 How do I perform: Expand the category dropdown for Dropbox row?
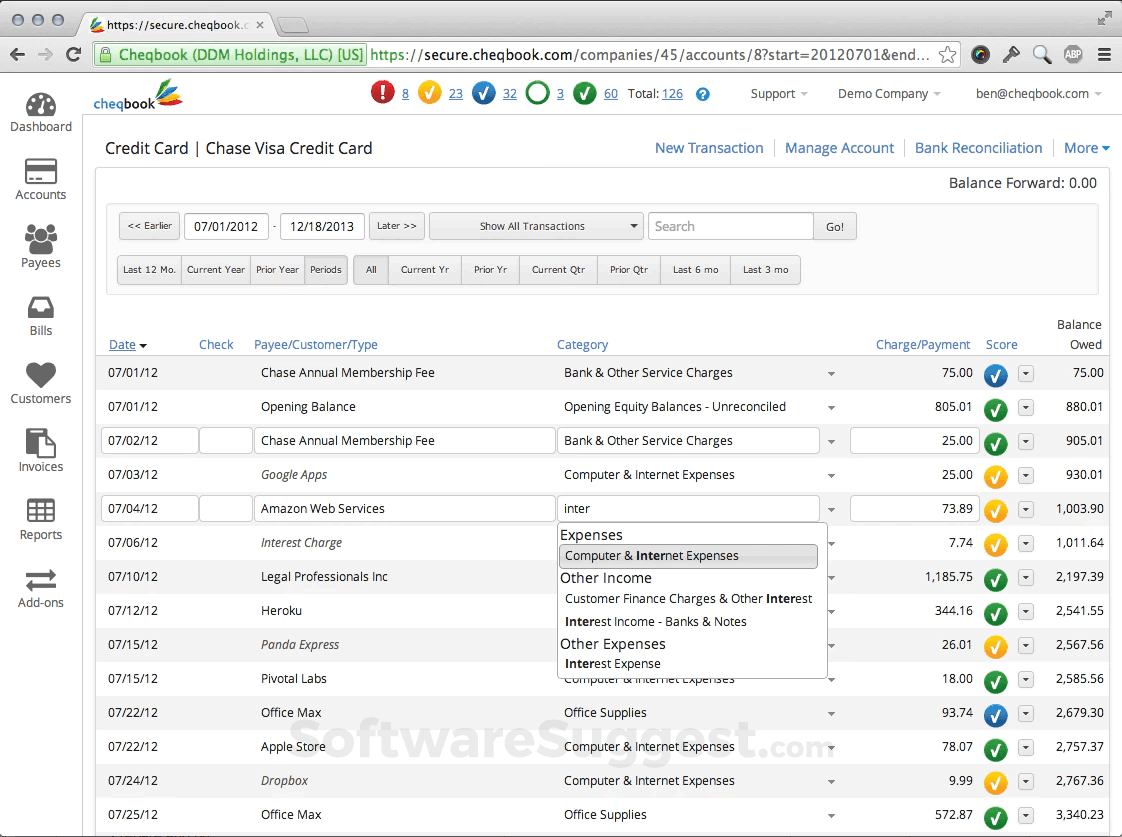[831, 783]
